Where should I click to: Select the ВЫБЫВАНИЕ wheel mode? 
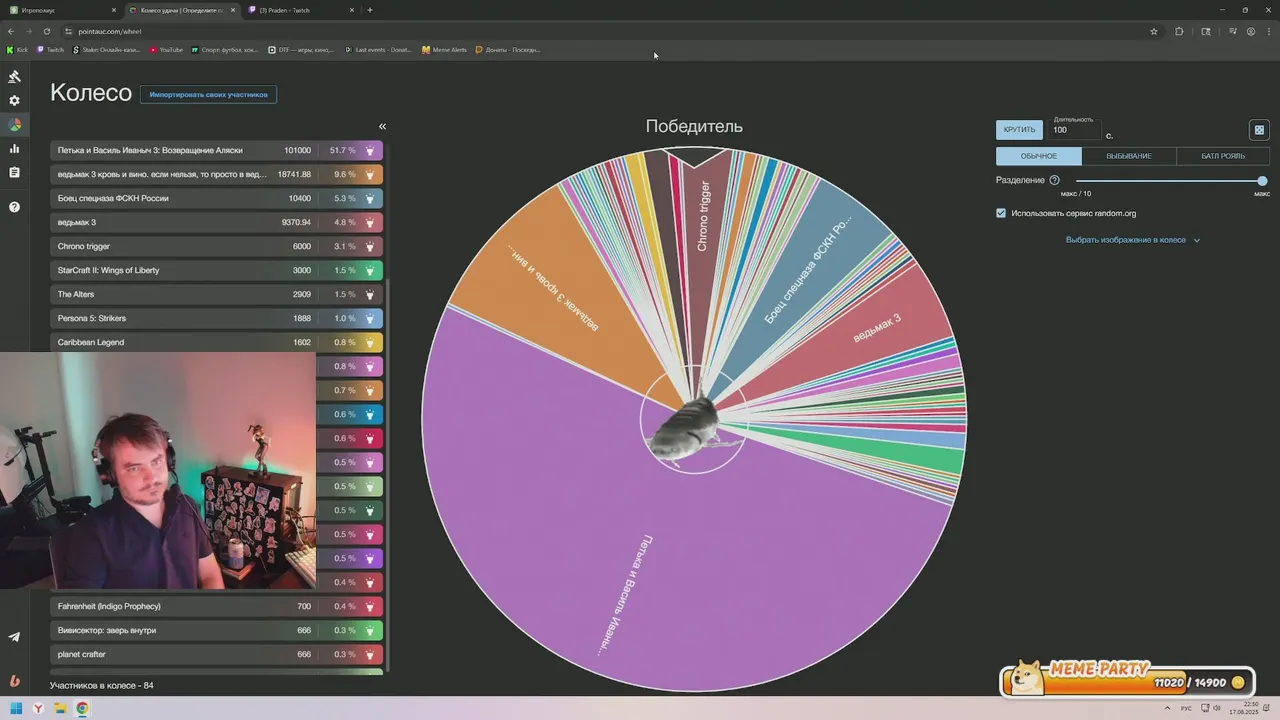1129,156
